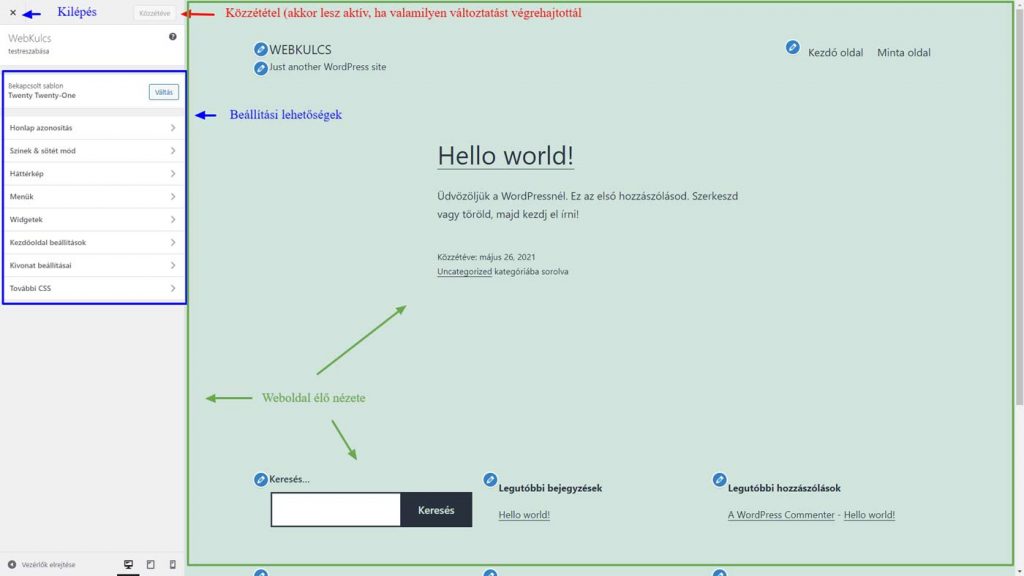Screen dimensions: 1024x576
Task: Click inside the search input field
Action: [335, 509]
